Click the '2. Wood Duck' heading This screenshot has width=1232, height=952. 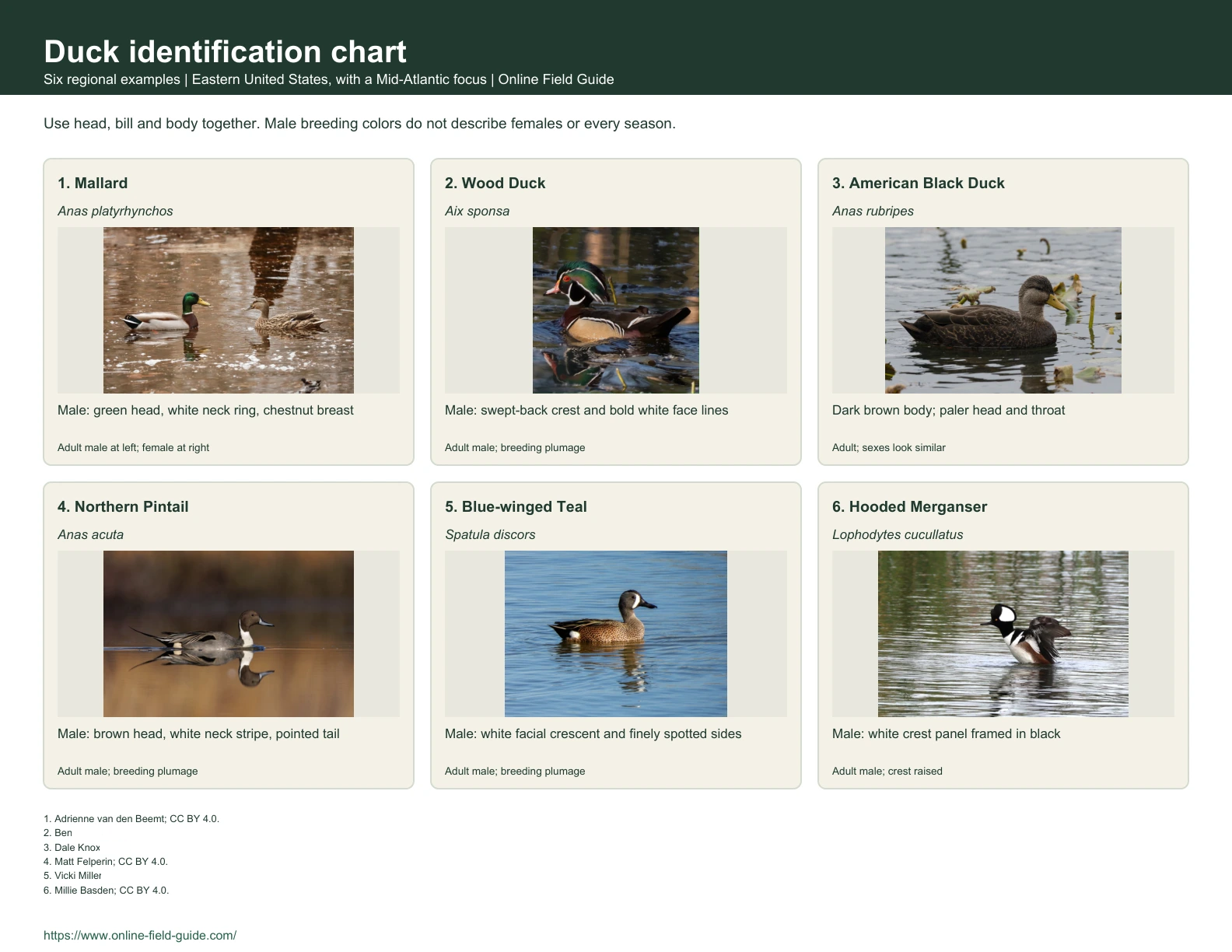[x=495, y=183]
